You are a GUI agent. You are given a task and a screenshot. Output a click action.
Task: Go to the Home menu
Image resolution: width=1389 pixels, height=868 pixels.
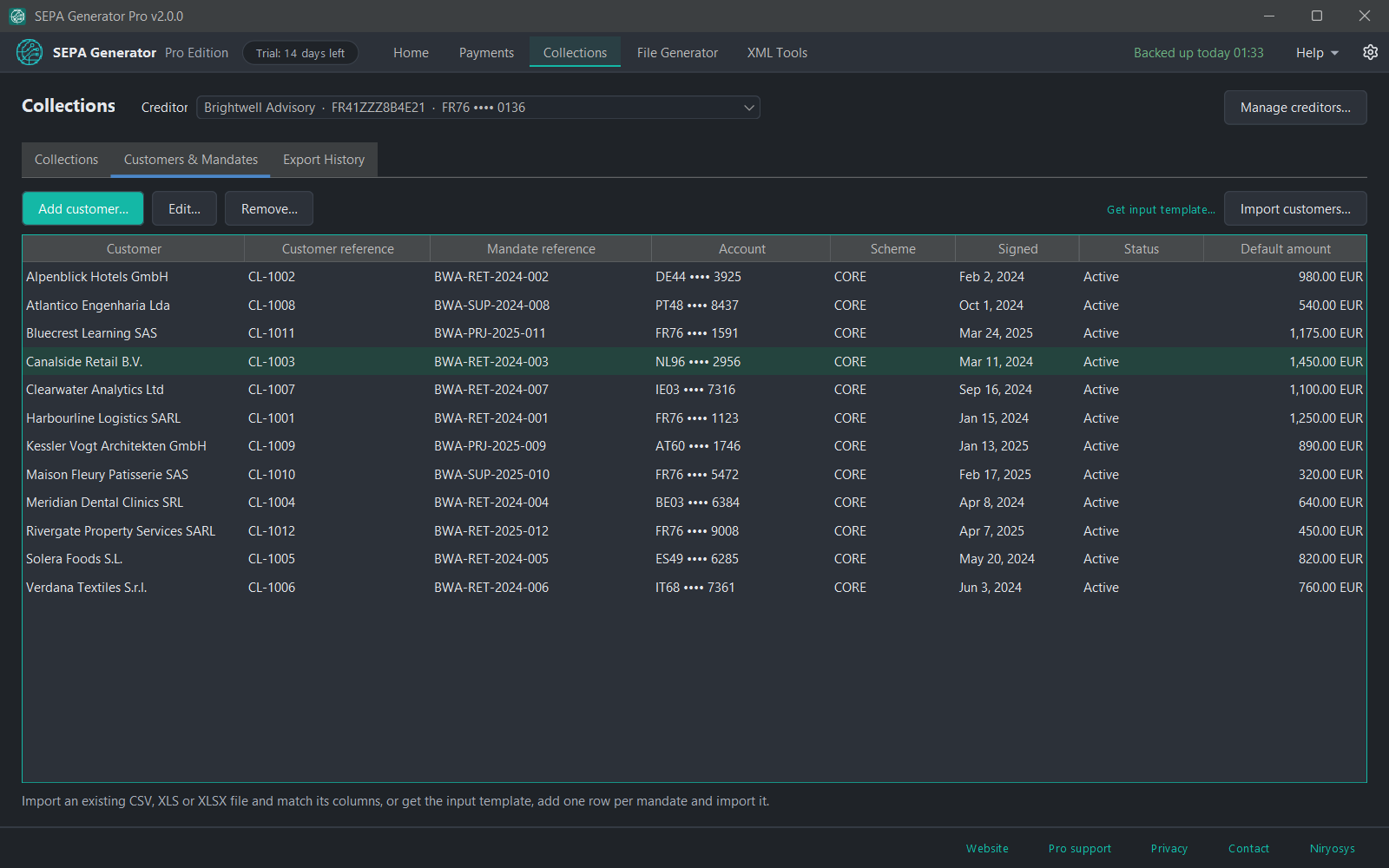click(x=411, y=53)
